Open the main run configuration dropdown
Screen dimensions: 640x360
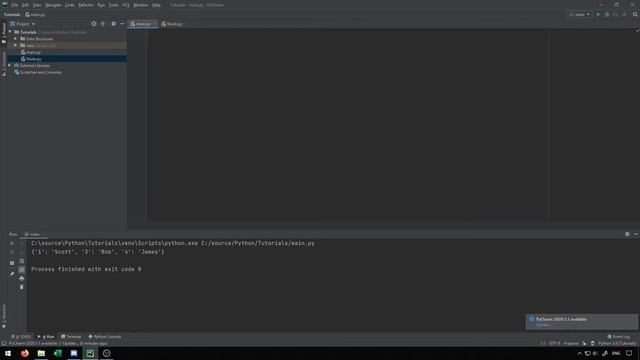(580, 14)
